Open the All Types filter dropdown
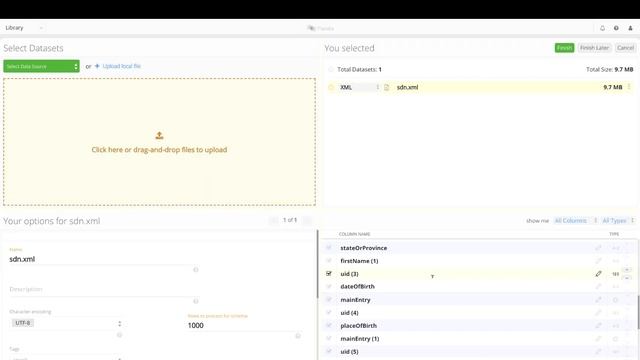Screen dimensions: 640x360 click(x=618, y=221)
